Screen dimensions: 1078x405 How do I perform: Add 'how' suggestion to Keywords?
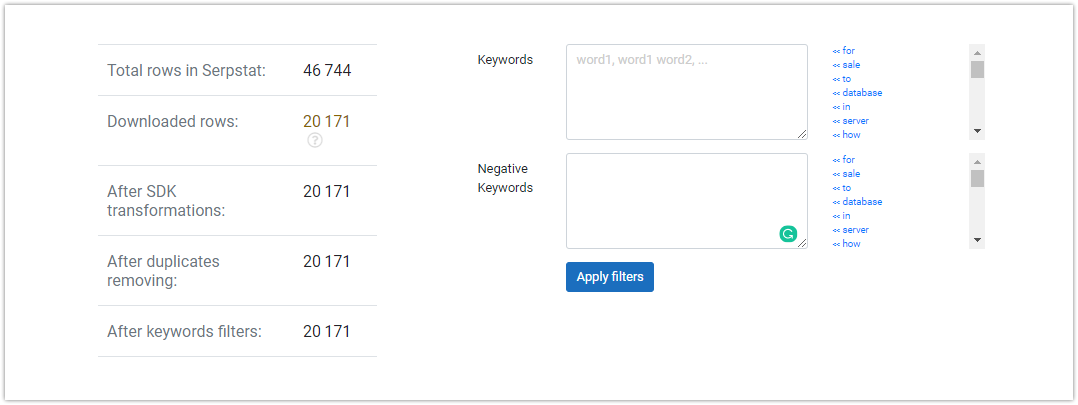846,135
